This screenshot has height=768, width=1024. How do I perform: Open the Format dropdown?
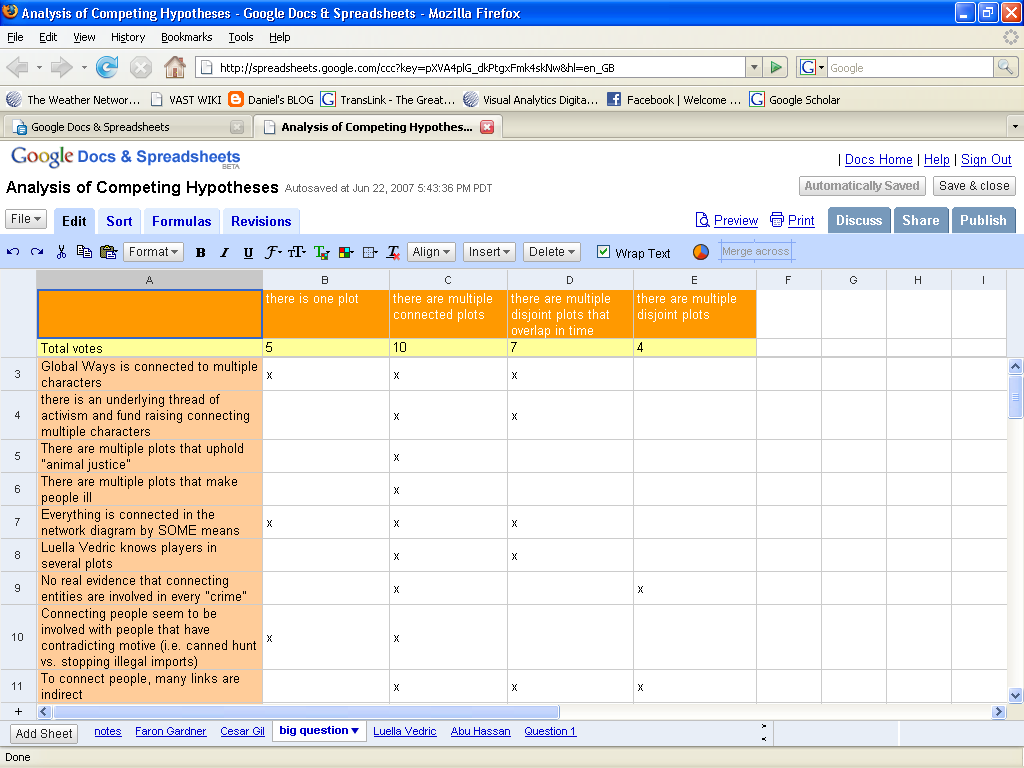tap(153, 252)
